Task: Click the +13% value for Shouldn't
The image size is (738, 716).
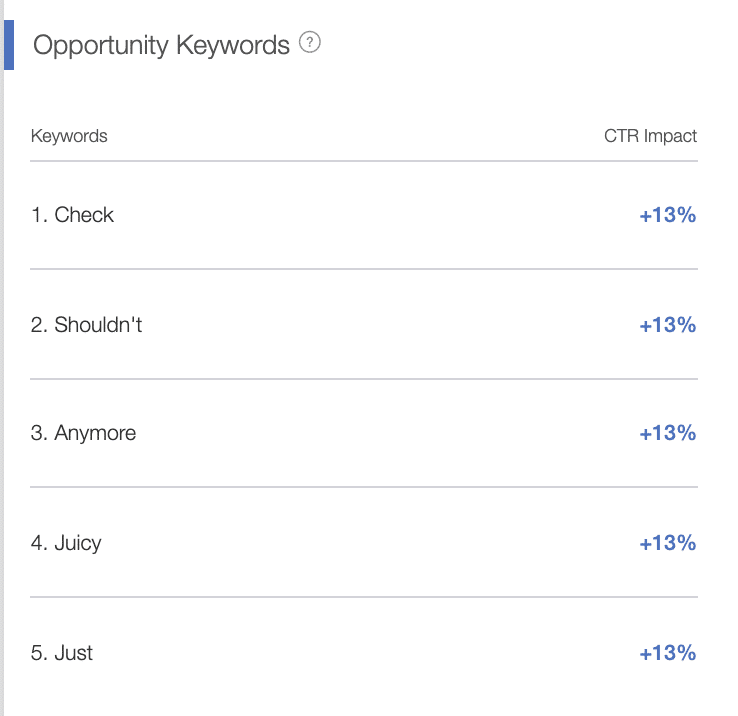Action: [667, 325]
